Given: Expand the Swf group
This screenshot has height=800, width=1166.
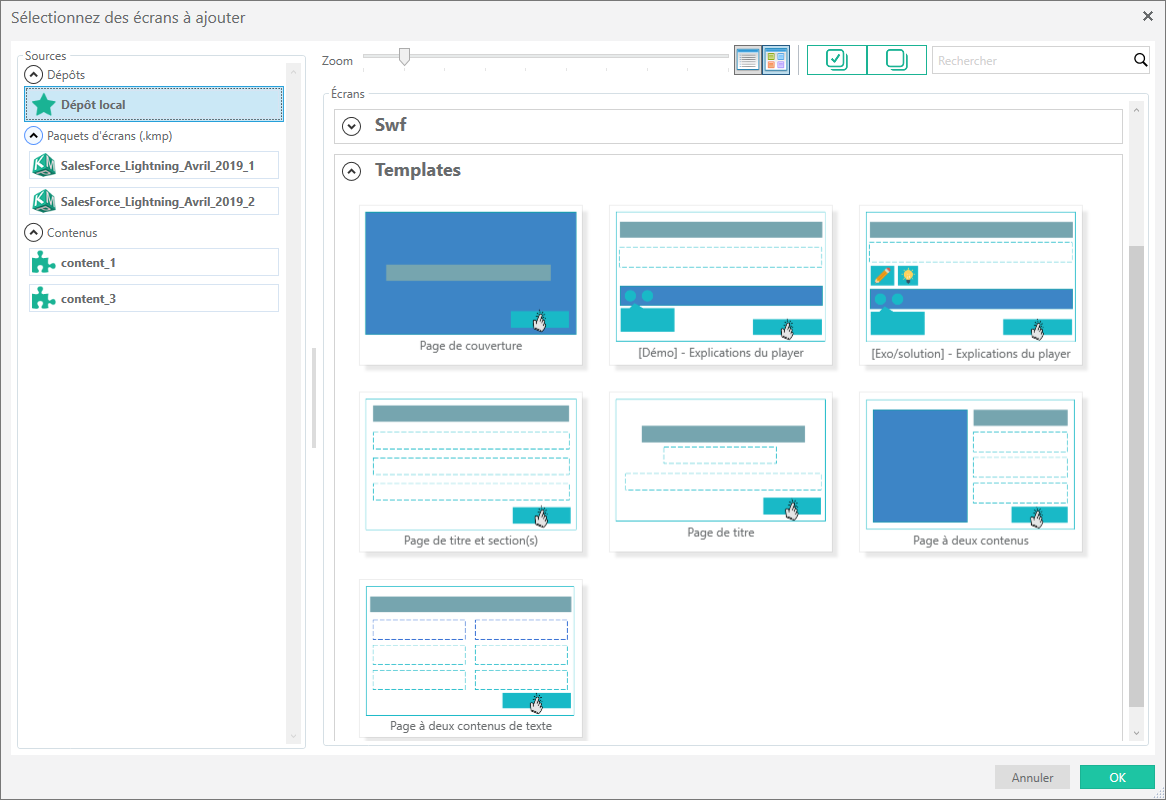Looking at the screenshot, I should (x=351, y=126).
